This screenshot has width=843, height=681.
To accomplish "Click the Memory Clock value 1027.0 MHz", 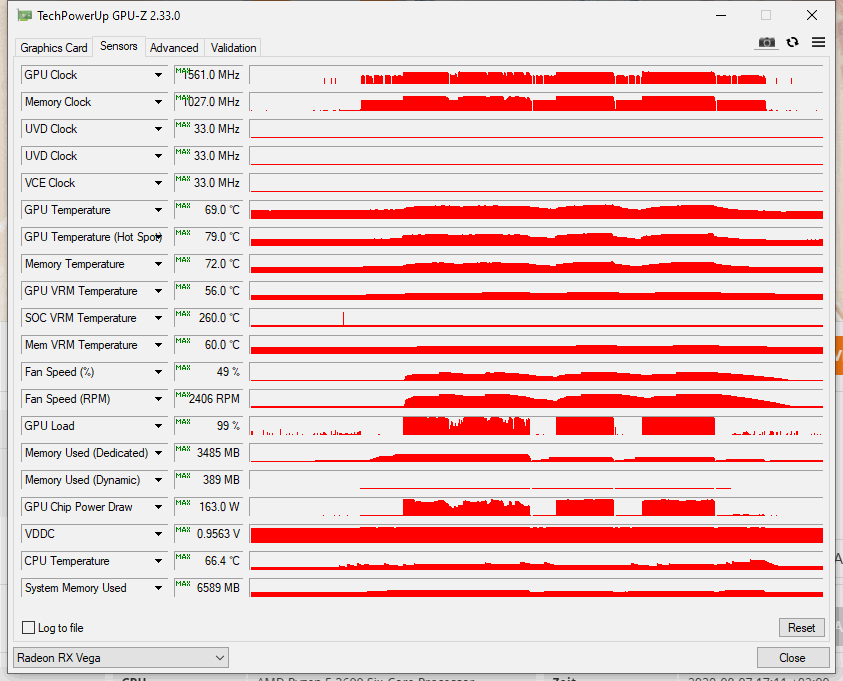I will pyautogui.click(x=209, y=102).
